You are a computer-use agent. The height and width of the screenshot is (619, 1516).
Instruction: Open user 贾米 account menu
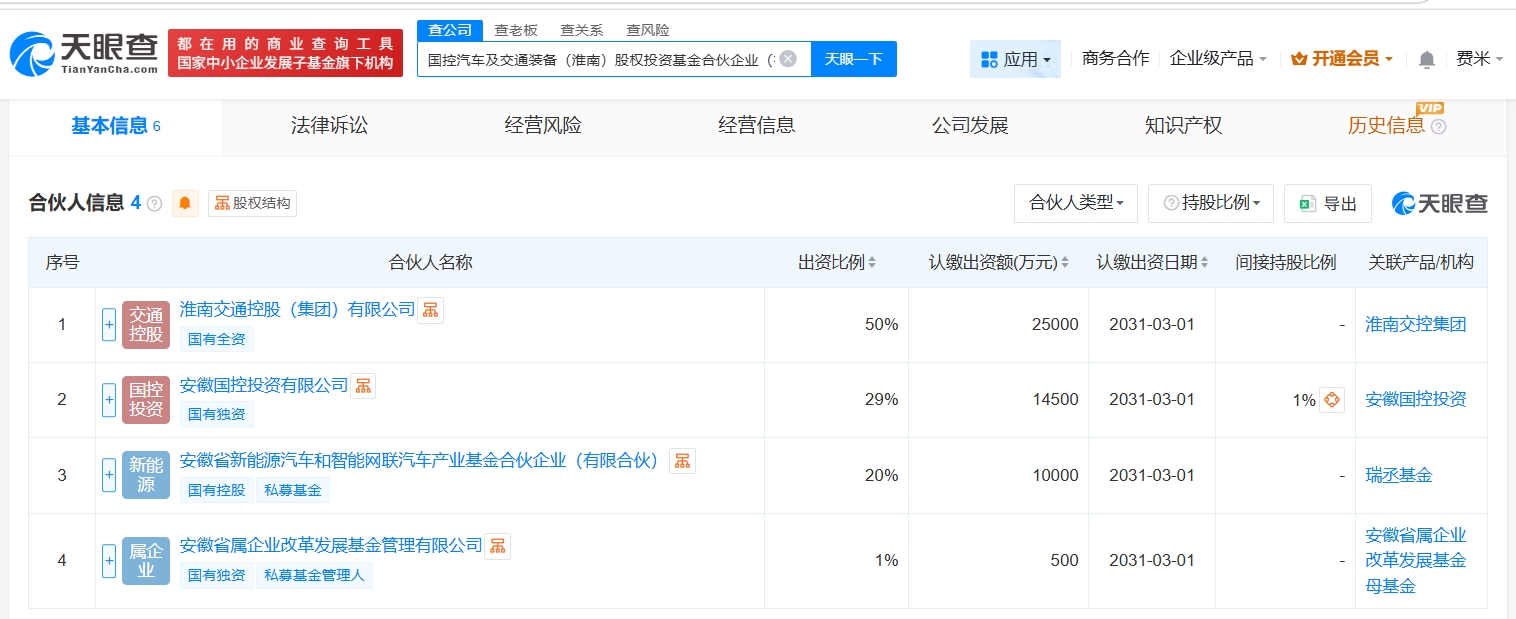(x=1479, y=59)
